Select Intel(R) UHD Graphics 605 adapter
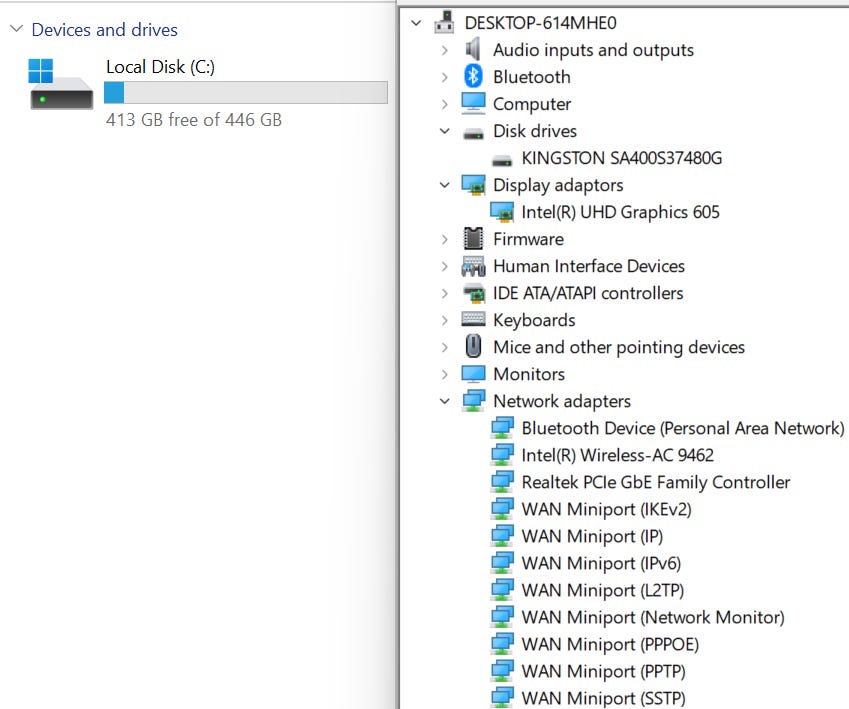This screenshot has width=849, height=709. click(x=620, y=212)
